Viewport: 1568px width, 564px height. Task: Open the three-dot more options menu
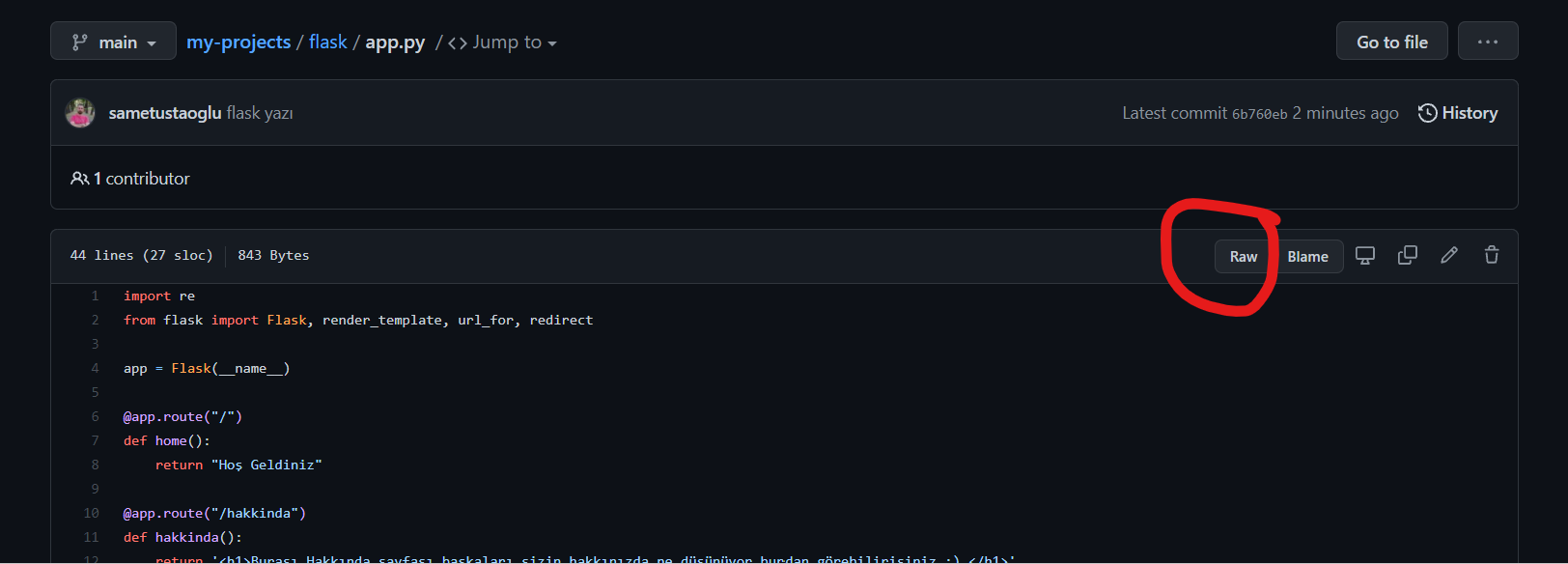click(1487, 42)
